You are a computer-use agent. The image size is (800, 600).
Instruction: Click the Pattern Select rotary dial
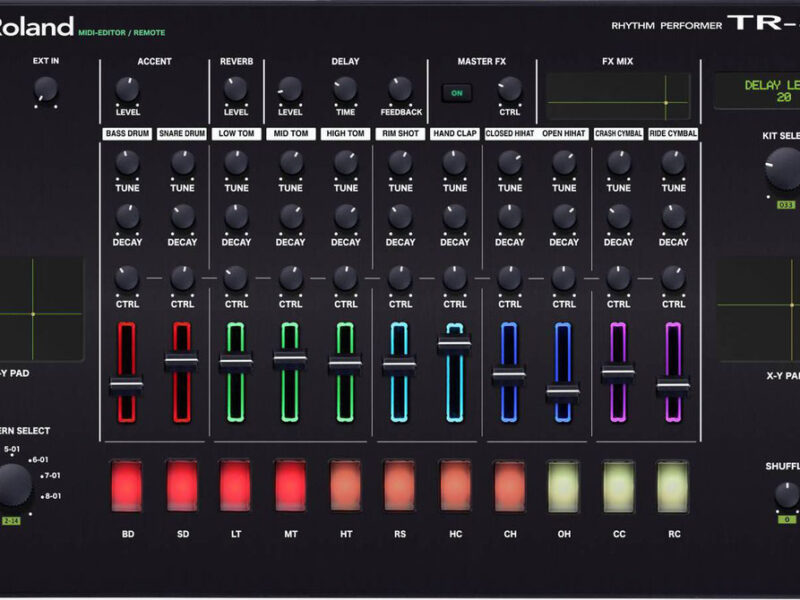(x=13, y=486)
